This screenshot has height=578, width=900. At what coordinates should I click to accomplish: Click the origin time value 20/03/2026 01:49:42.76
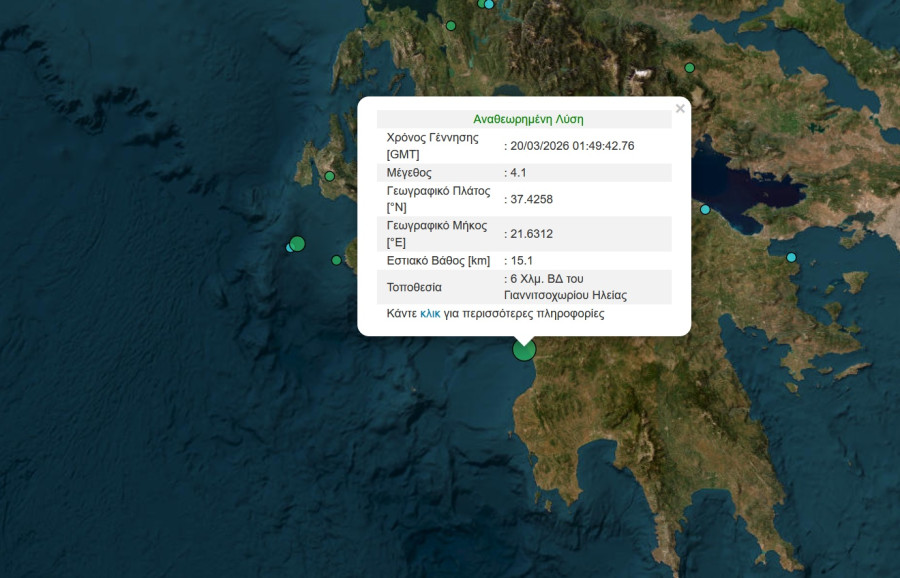(x=572, y=146)
